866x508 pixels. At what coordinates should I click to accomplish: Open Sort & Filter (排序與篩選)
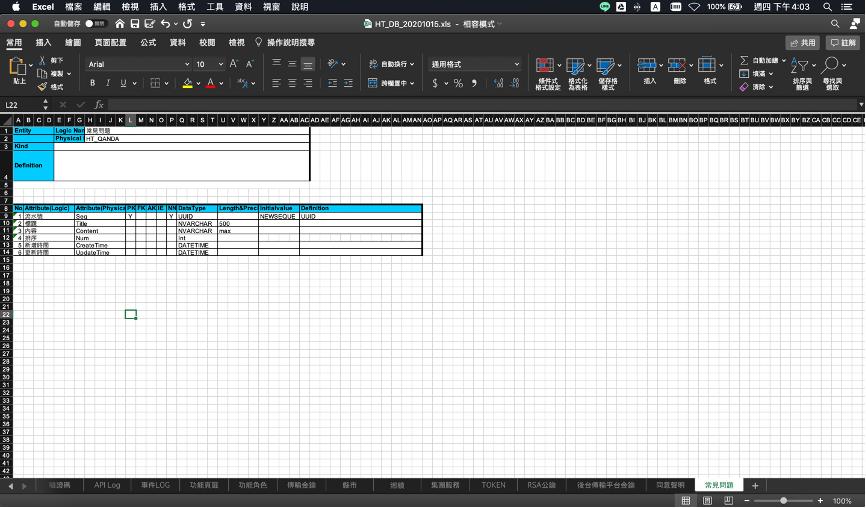(x=802, y=73)
